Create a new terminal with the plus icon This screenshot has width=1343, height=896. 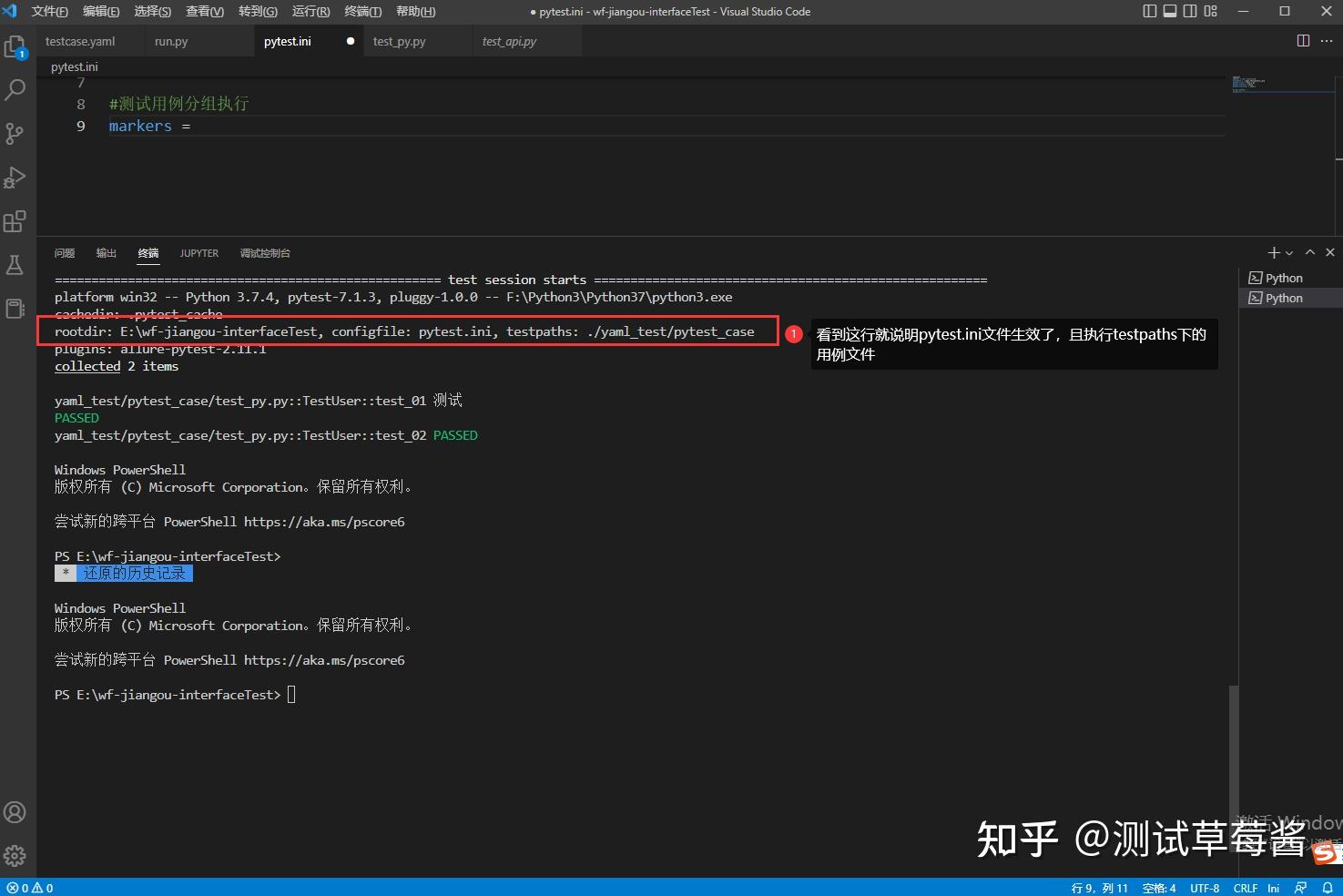pyautogui.click(x=1274, y=252)
